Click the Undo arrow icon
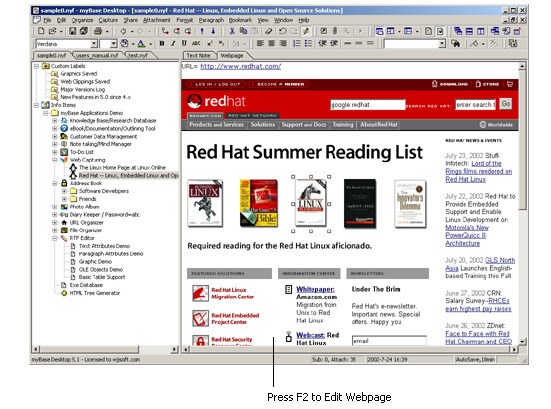 pos(283,31)
